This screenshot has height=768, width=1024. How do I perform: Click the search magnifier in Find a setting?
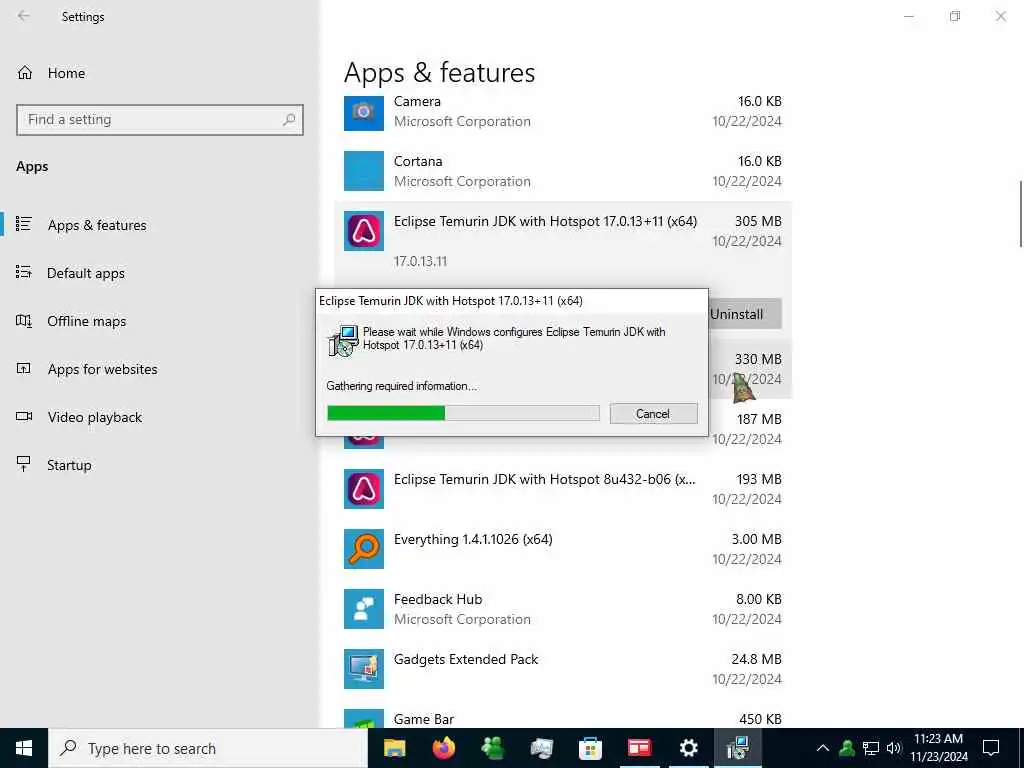point(289,120)
